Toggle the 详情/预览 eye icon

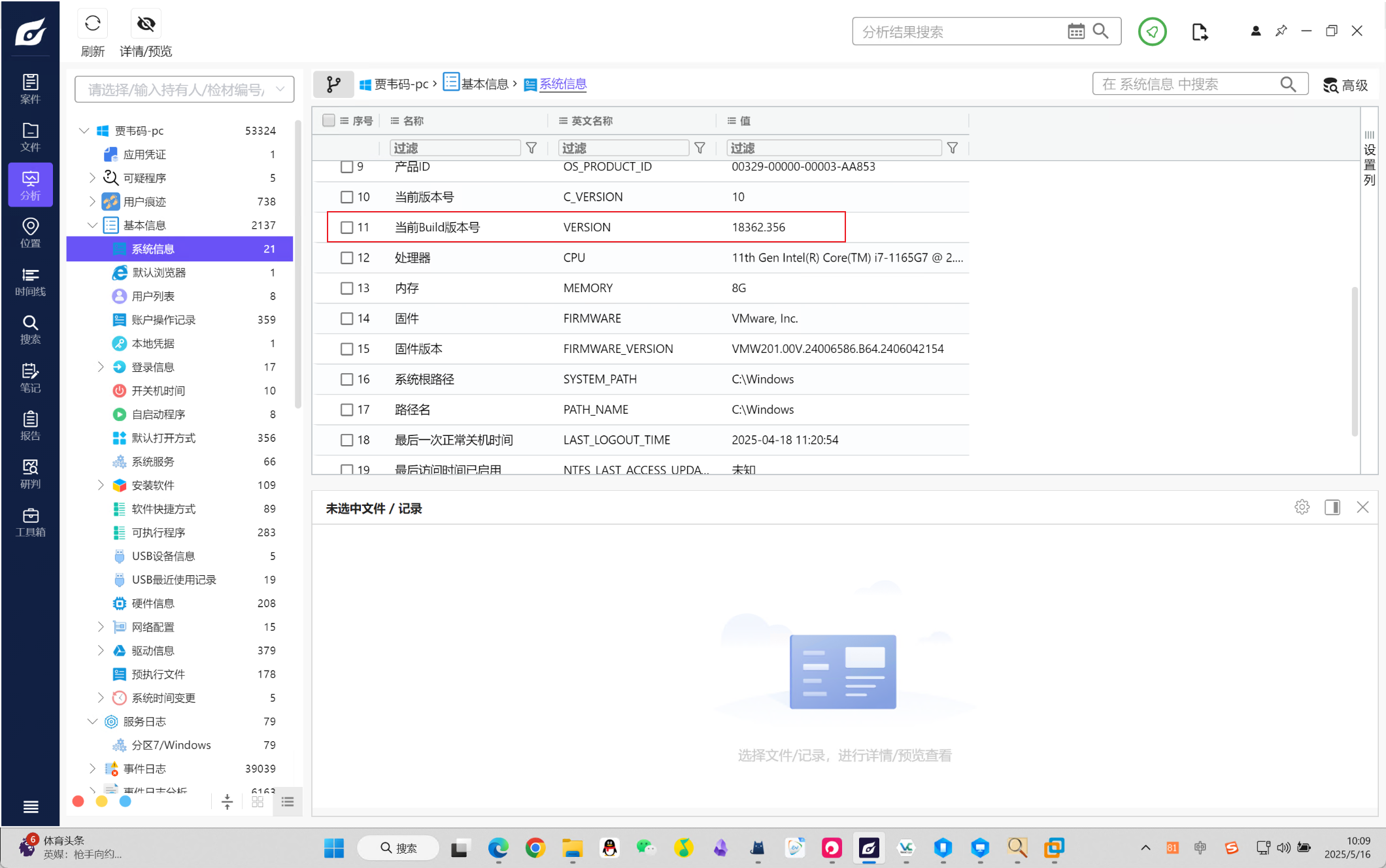[146, 24]
